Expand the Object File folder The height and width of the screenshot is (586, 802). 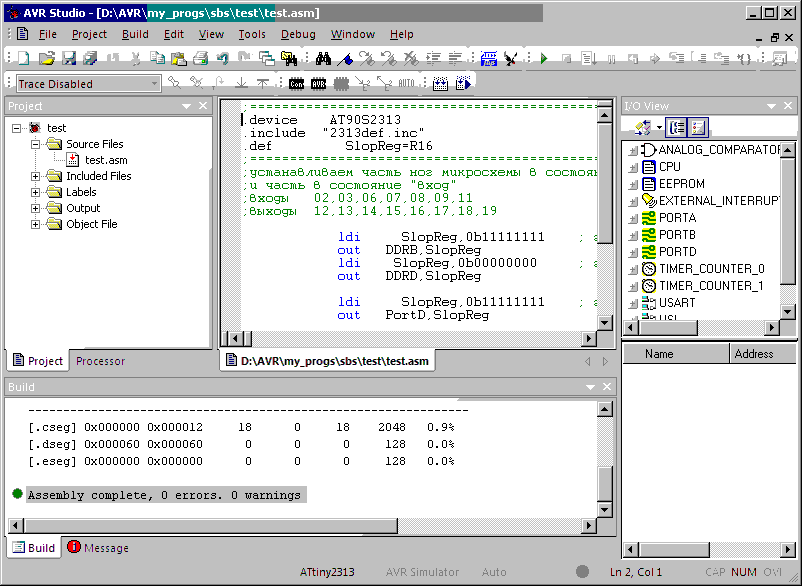pos(35,224)
